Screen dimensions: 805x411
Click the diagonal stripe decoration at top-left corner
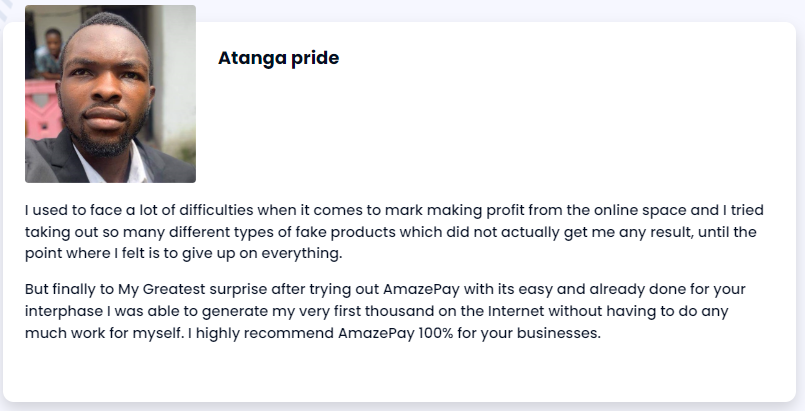pos(5,9)
